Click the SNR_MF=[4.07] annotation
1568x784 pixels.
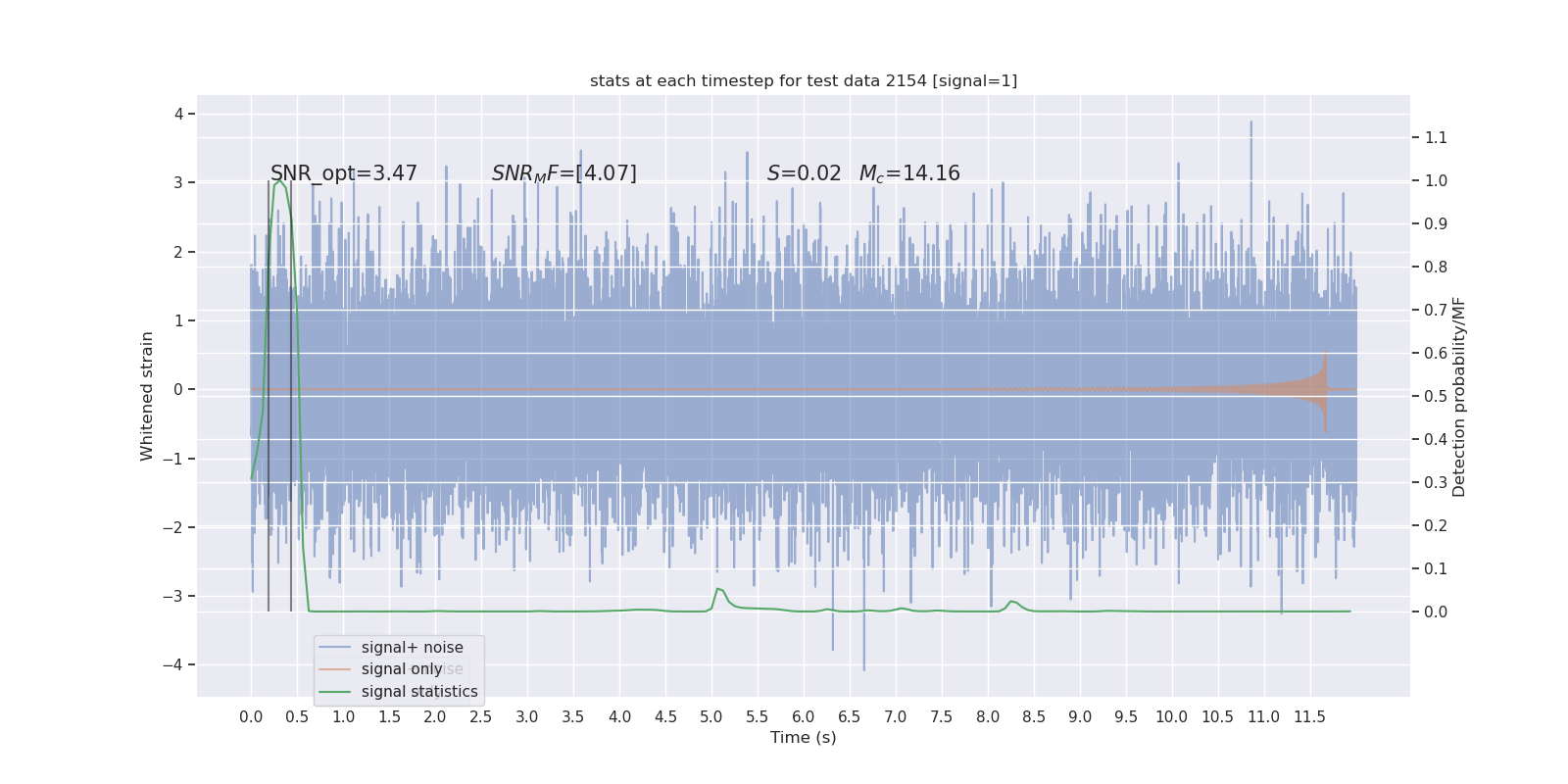pos(564,173)
